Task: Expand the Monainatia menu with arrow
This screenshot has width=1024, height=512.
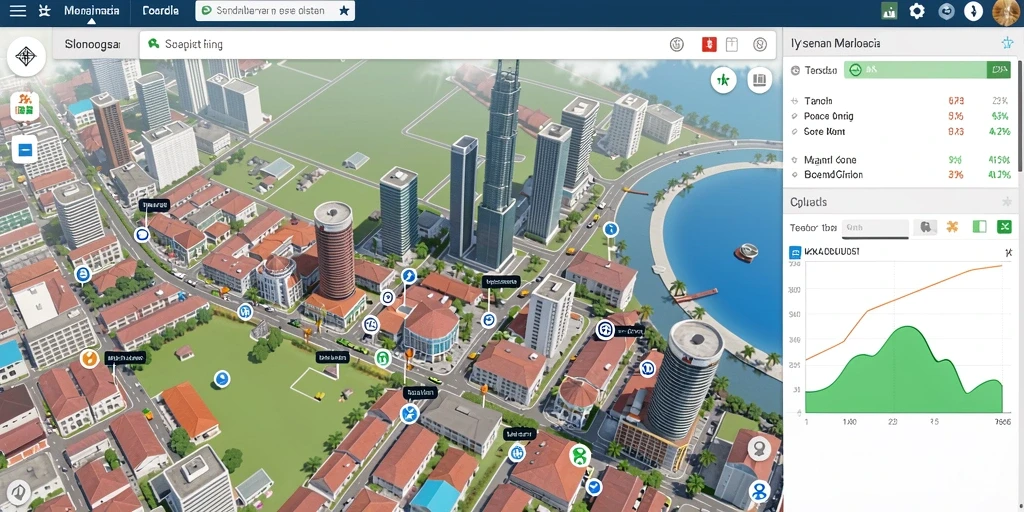Action: click(91, 12)
